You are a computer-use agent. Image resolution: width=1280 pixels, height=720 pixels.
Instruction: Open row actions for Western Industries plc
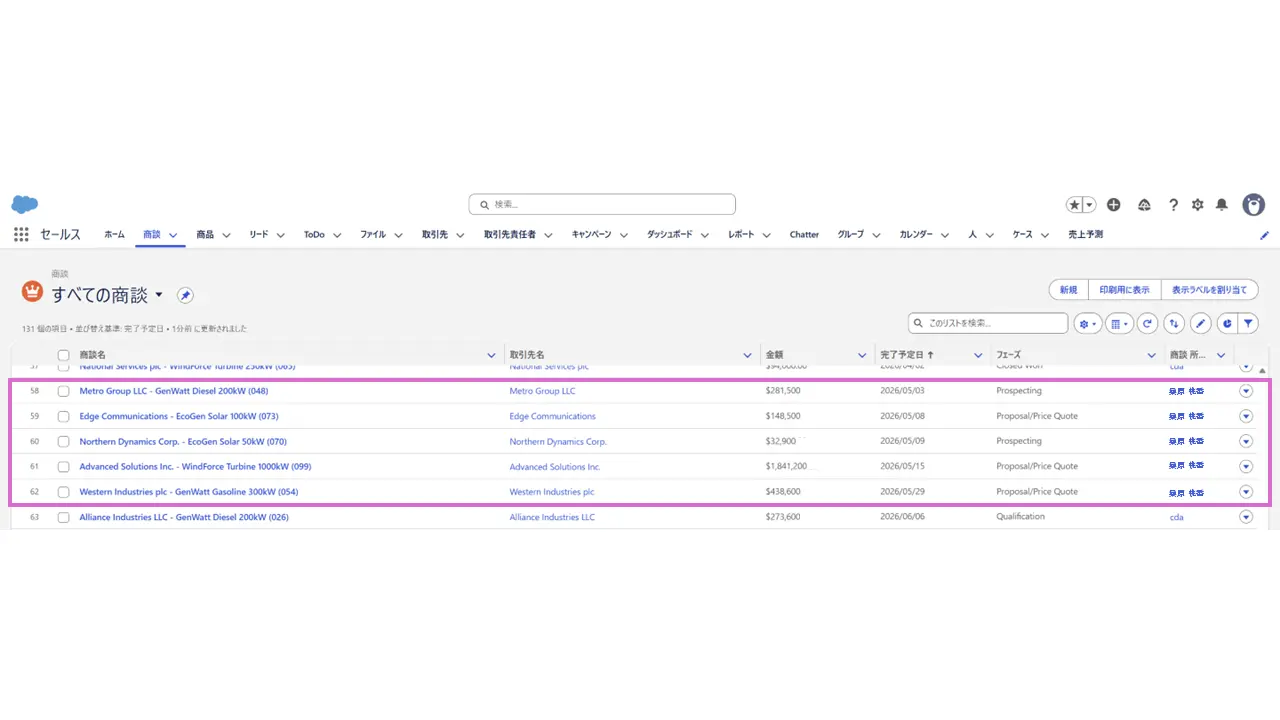point(1246,491)
